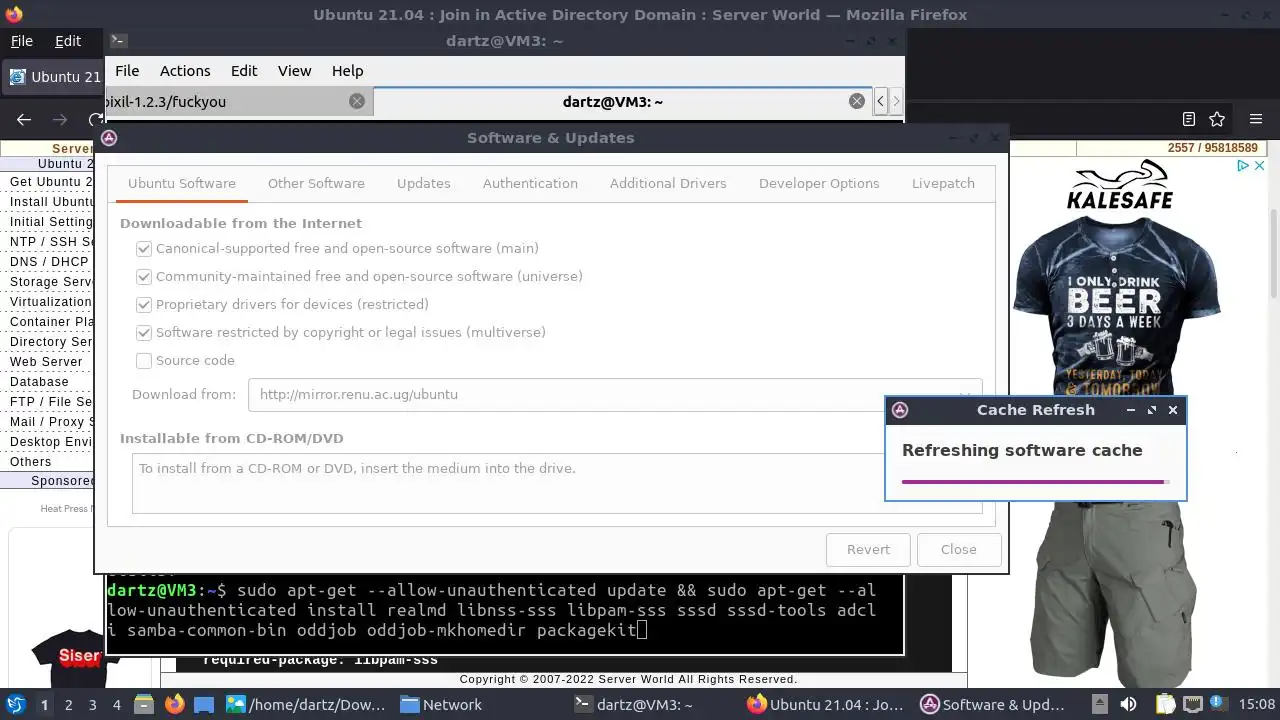The height and width of the screenshot is (720, 1280).
Task: Bookmark this page with the star icon
Action: (1217, 119)
